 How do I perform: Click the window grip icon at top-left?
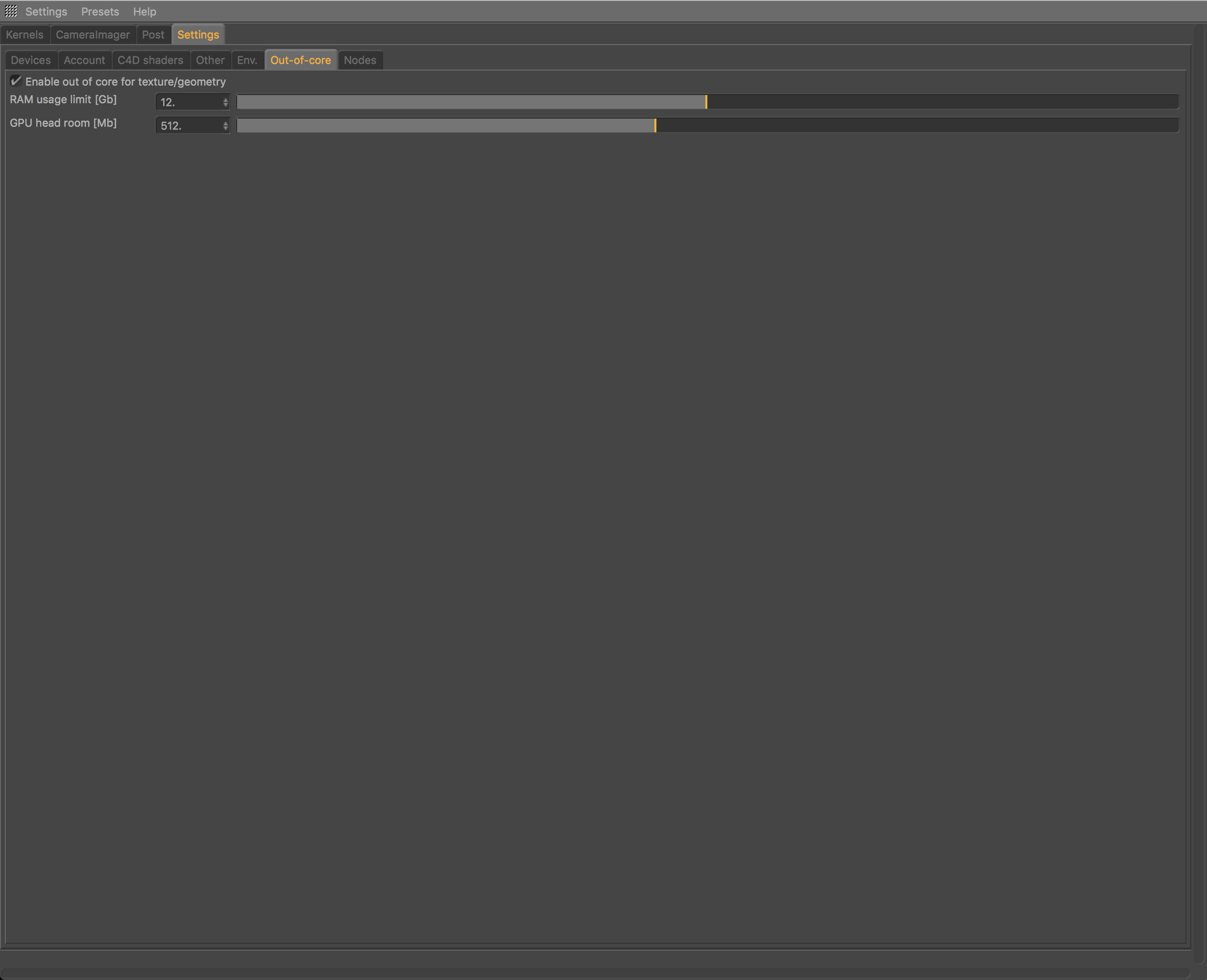pos(11,11)
